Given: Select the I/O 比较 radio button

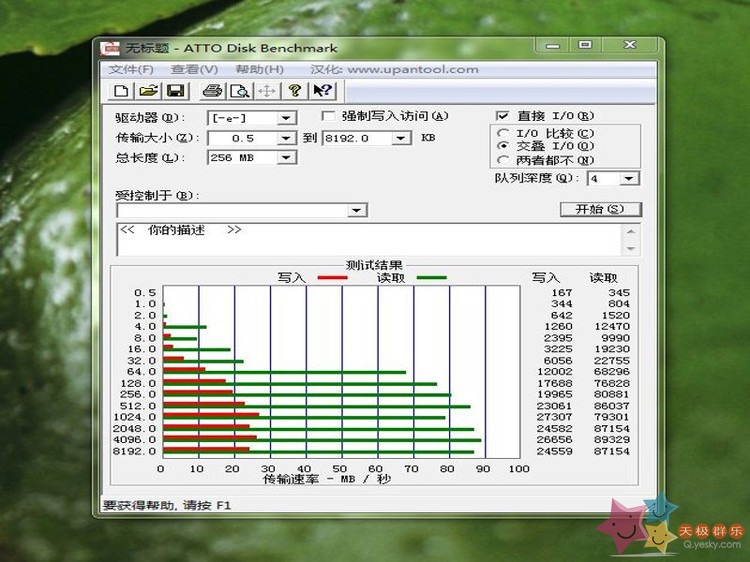Looking at the screenshot, I should [503, 133].
